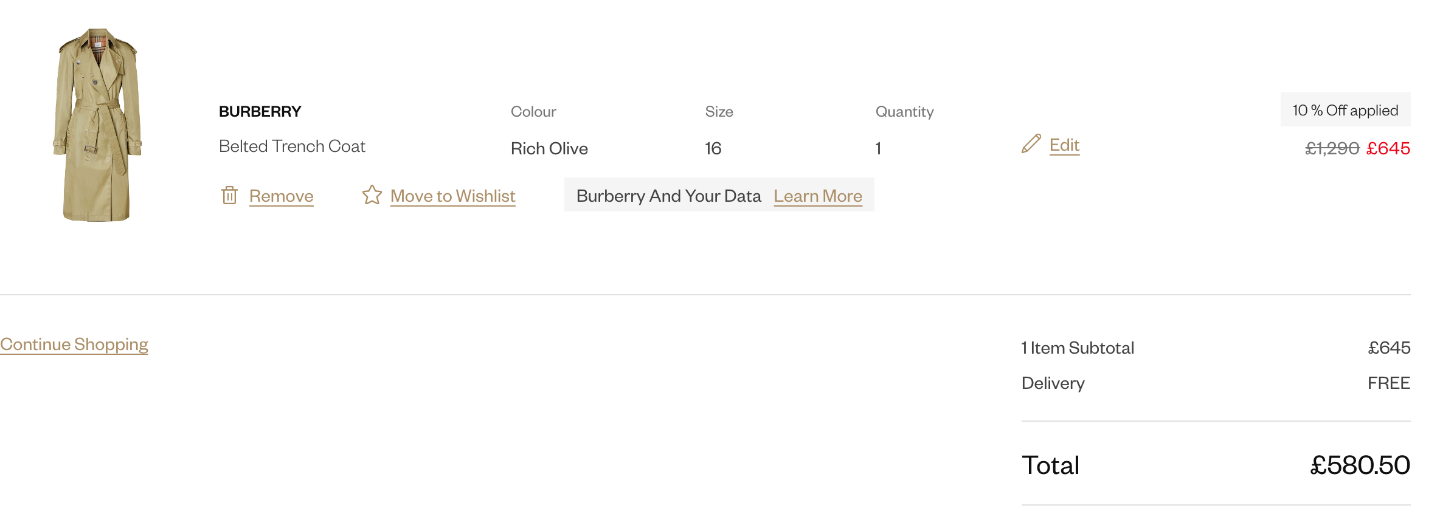The height and width of the screenshot is (508, 1440).
Task: Remove the item via Remove link
Action: 281,196
